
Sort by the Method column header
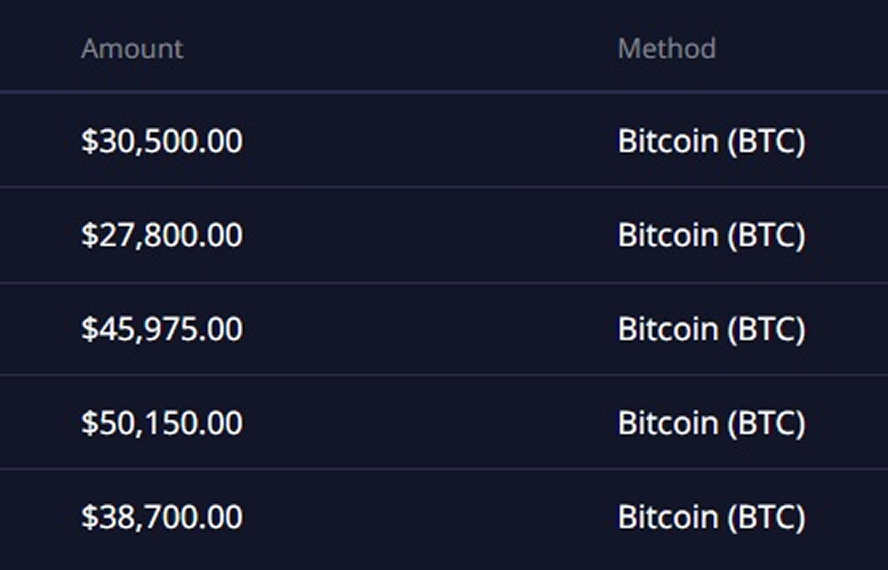[x=666, y=48]
